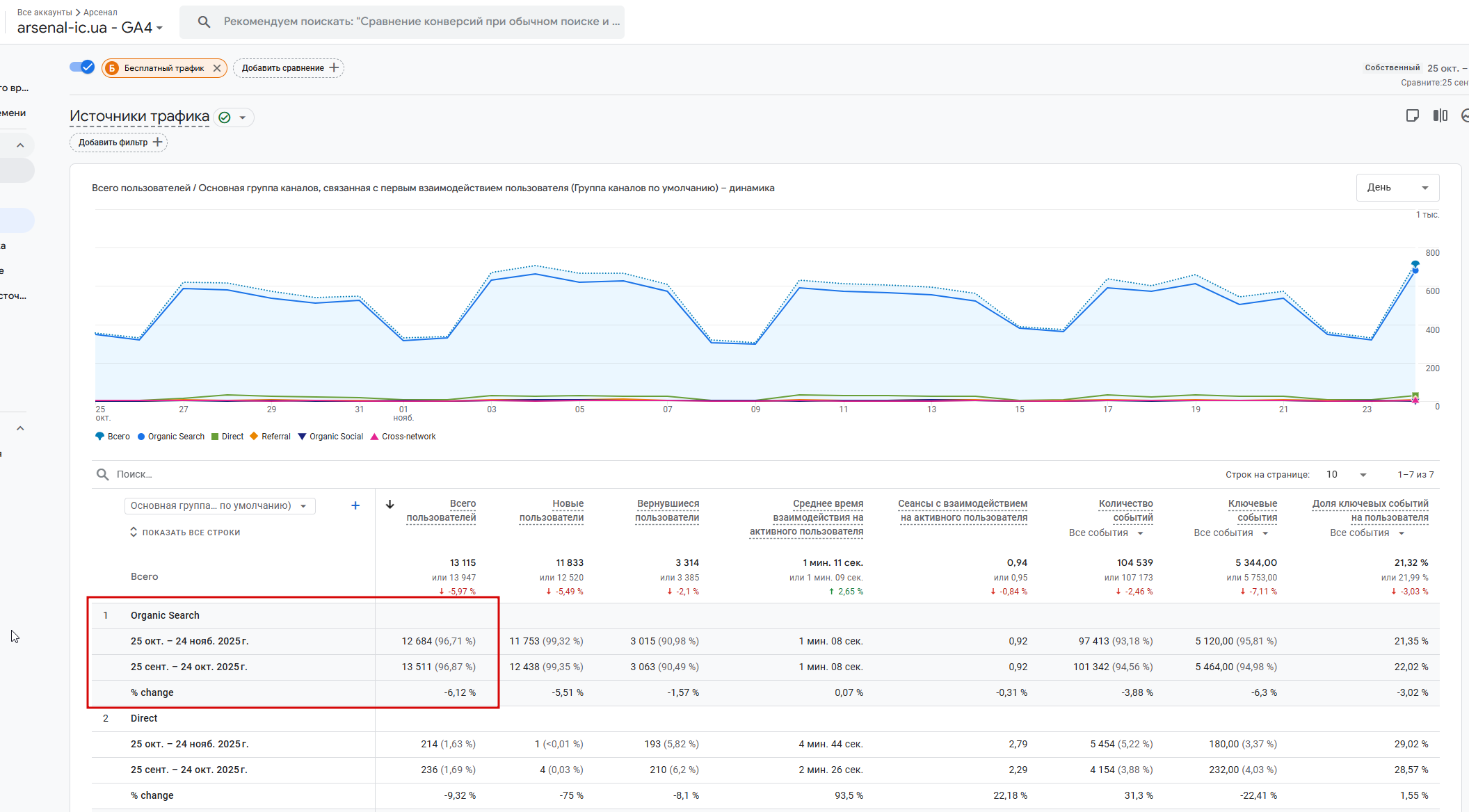Image resolution: width=1469 pixels, height=812 pixels.
Task: Click the plus icon to add dimension
Action: pyautogui.click(x=355, y=505)
